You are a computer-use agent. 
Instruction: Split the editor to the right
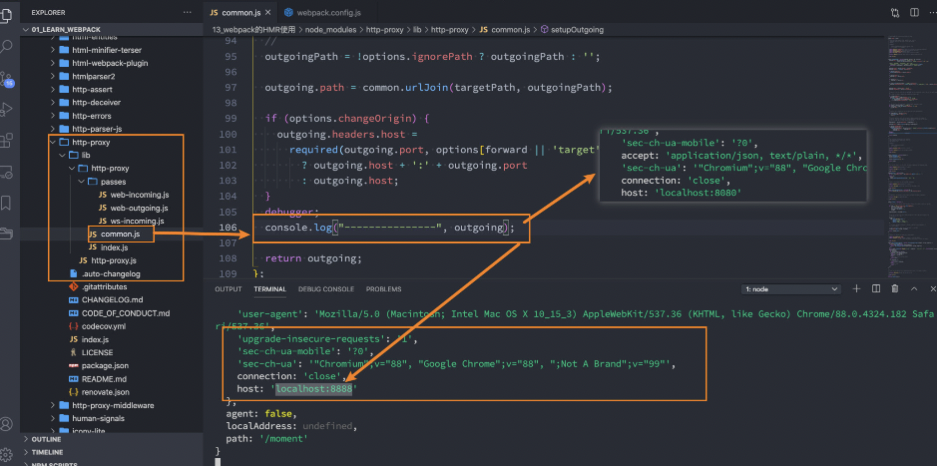914,13
